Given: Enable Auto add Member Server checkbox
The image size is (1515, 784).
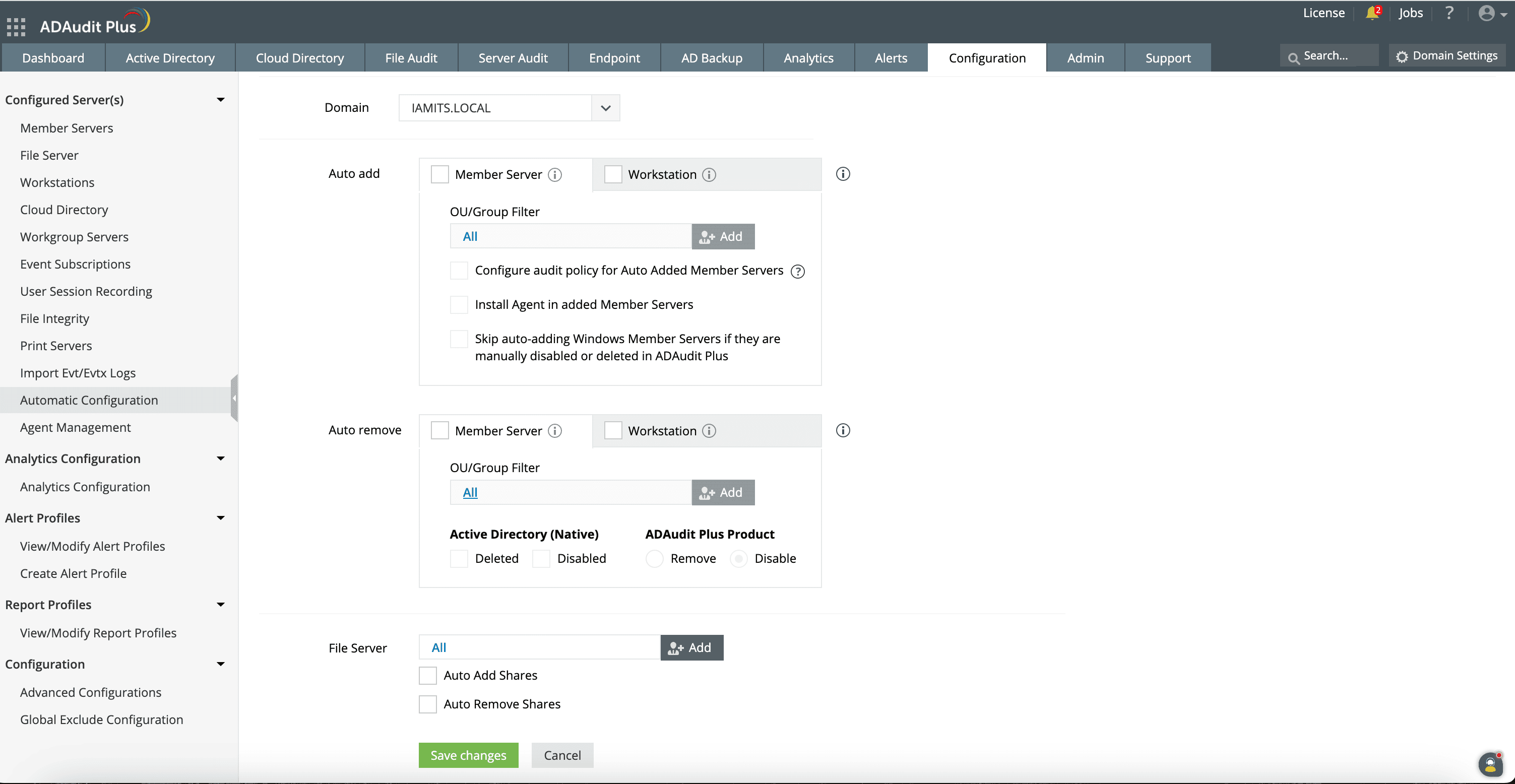Looking at the screenshot, I should click(440, 175).
